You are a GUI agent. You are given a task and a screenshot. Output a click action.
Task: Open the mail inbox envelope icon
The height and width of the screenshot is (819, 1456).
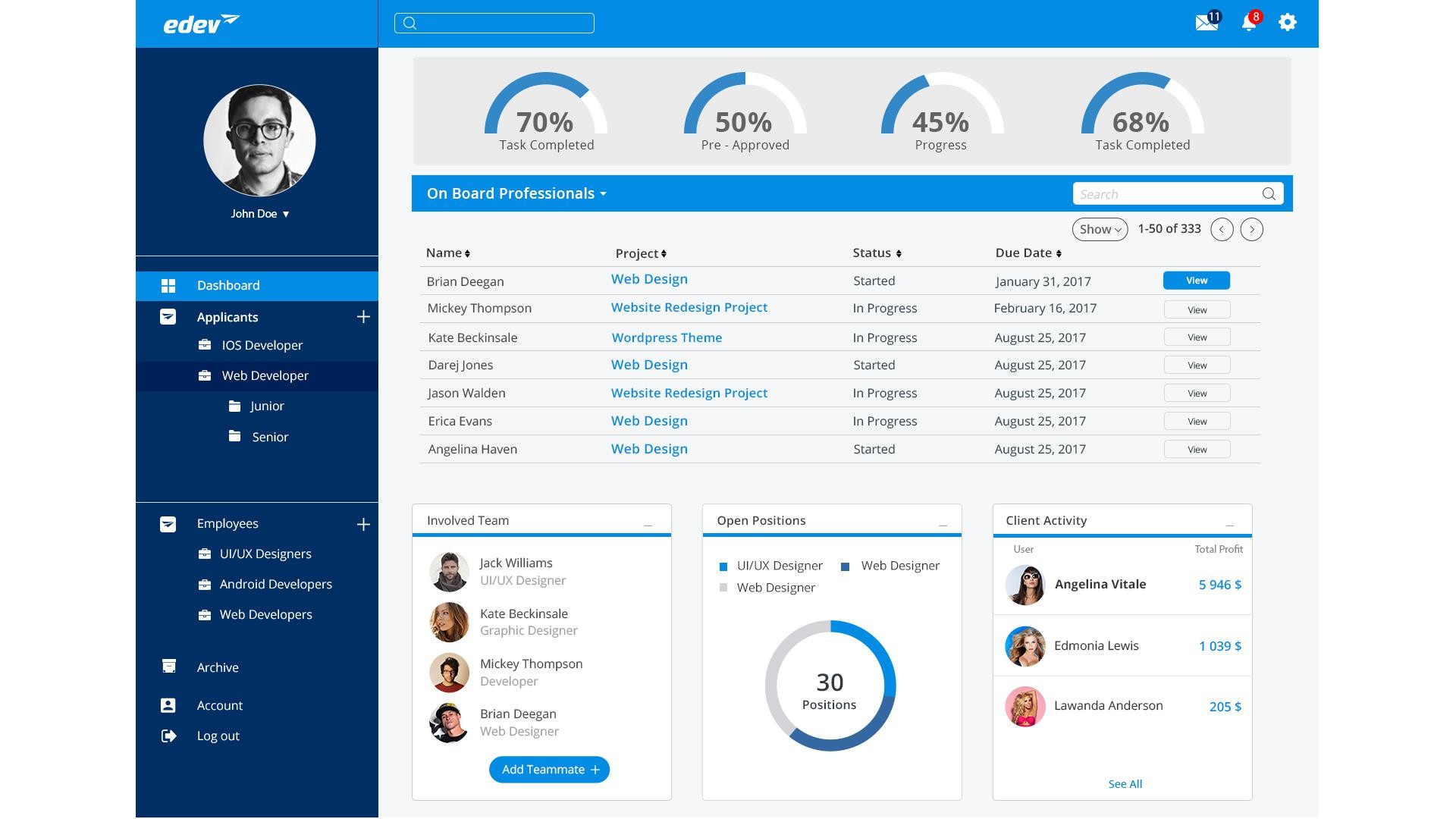[x=1206, y=23]
